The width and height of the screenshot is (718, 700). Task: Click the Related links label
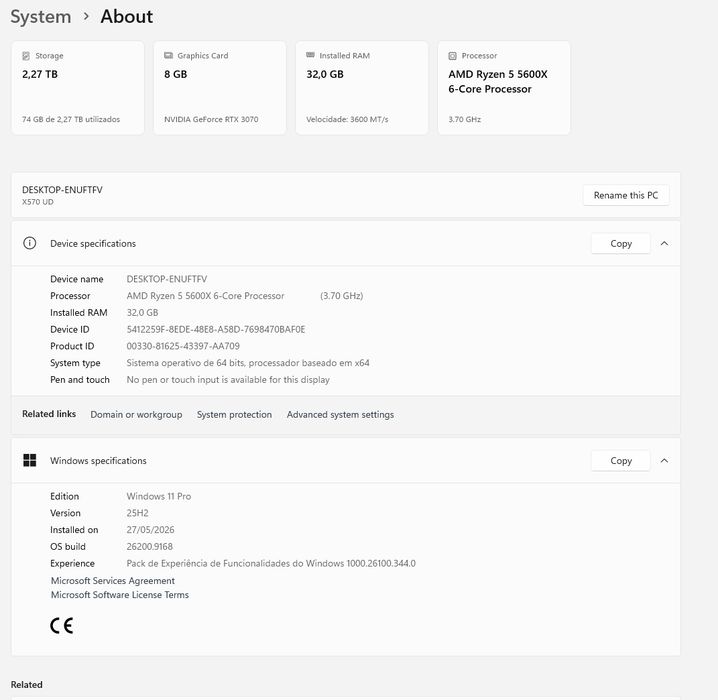tap(49, 414)
